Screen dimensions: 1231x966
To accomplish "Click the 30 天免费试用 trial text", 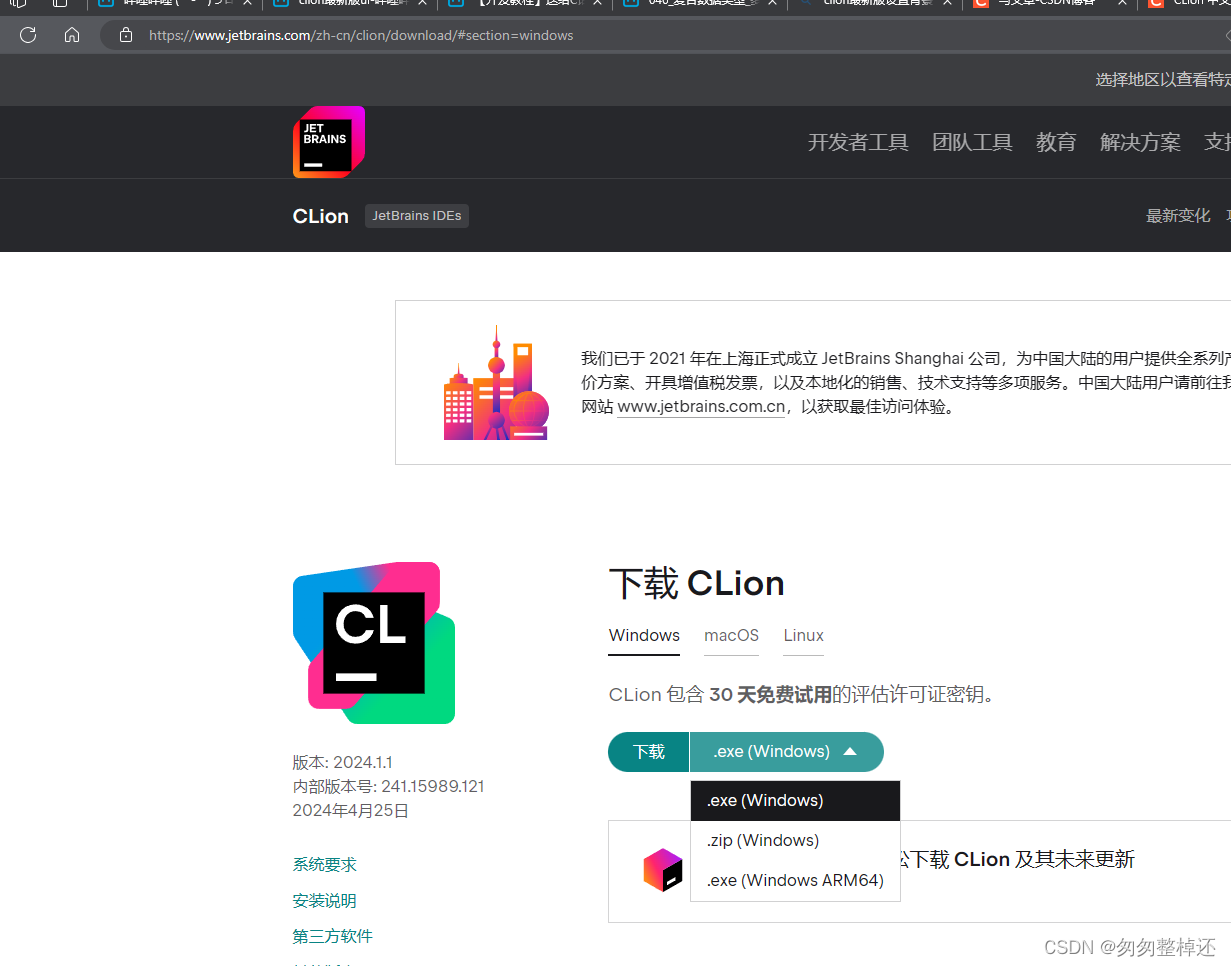I will point(770,694).
